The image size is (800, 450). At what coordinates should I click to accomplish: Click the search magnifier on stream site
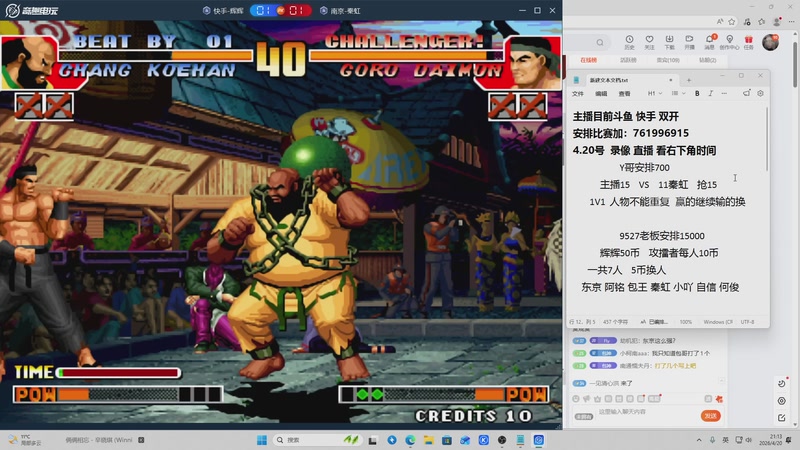pyautogui.click(x=600, y=42)
